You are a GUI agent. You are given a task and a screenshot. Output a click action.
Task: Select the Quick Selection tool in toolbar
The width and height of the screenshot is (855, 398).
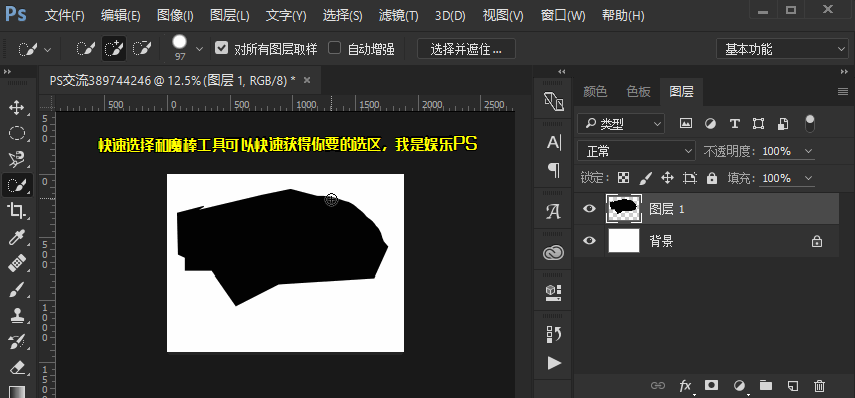17,186
